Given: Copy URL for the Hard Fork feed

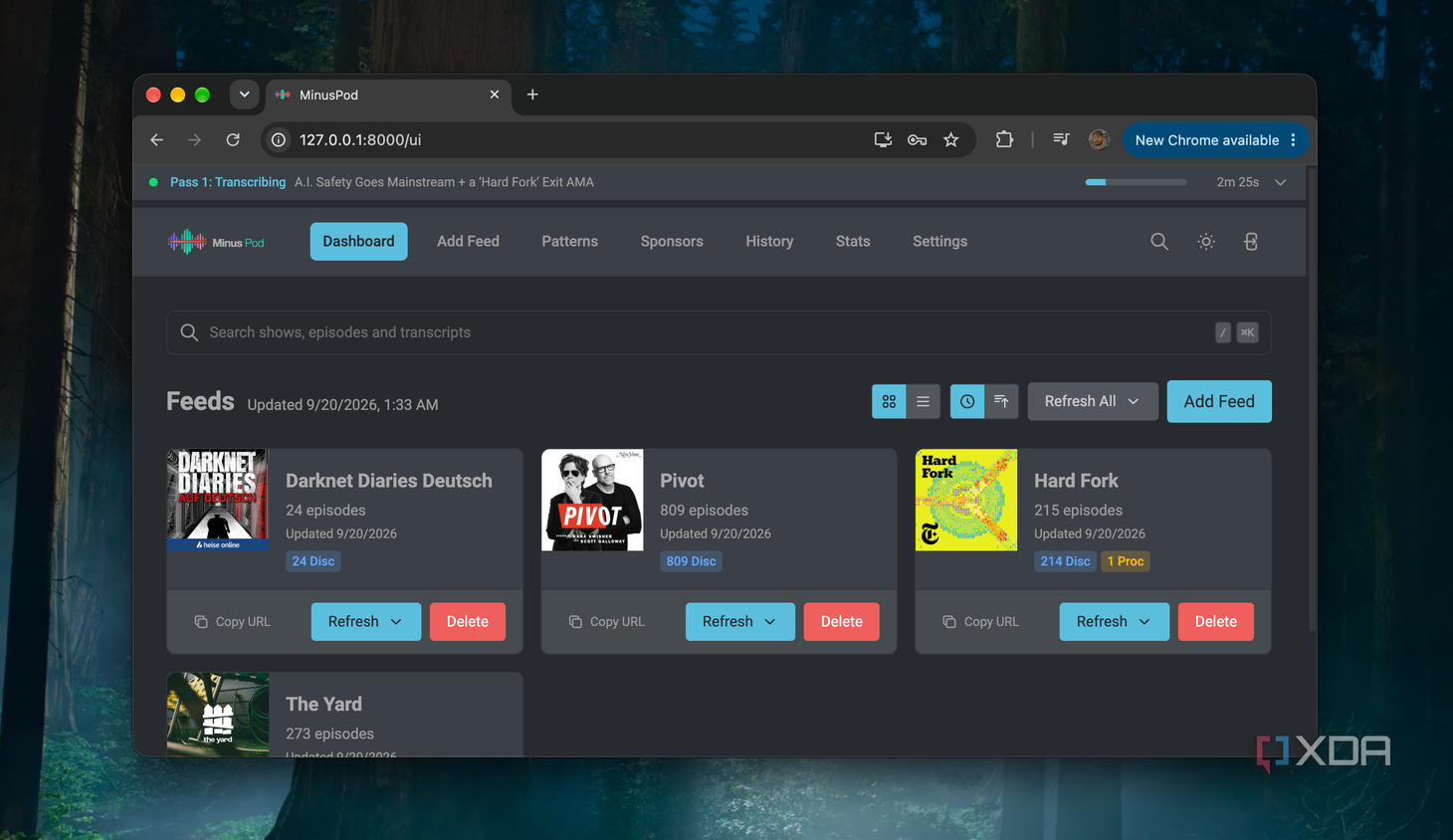Looking at the screenshot, I should [x=981, y=622].
